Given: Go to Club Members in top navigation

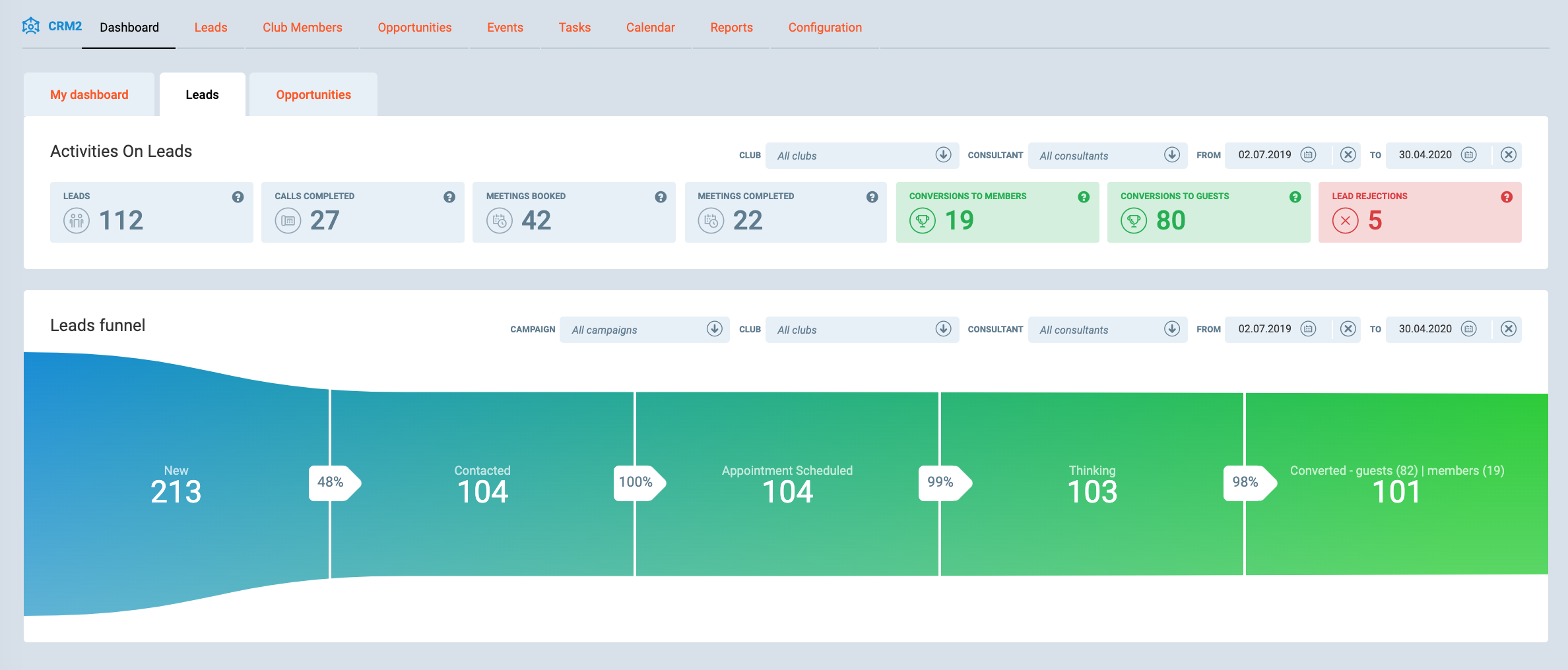Looking at the screenshot, I should 302,28.
